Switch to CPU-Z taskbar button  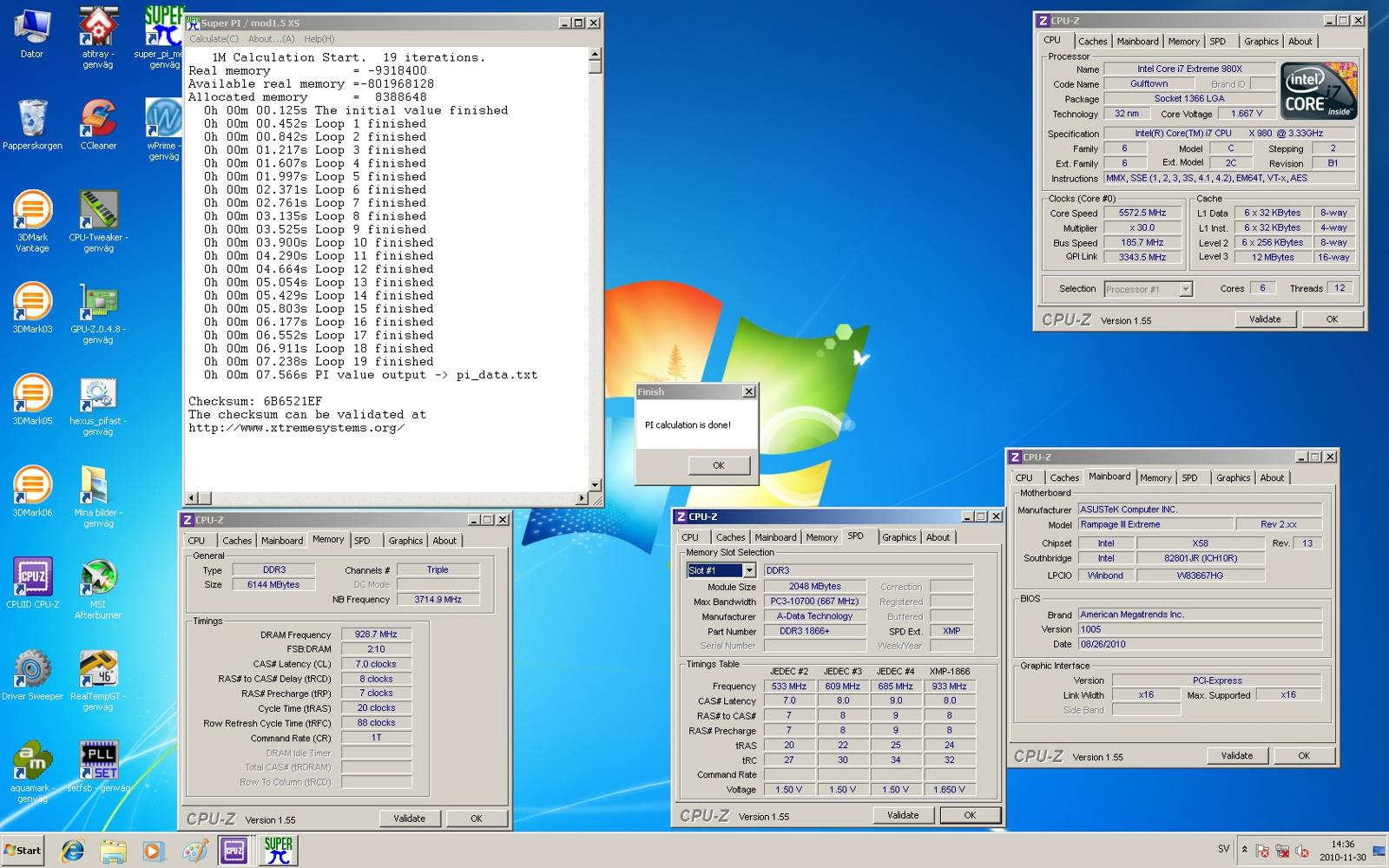pos(235,851)
